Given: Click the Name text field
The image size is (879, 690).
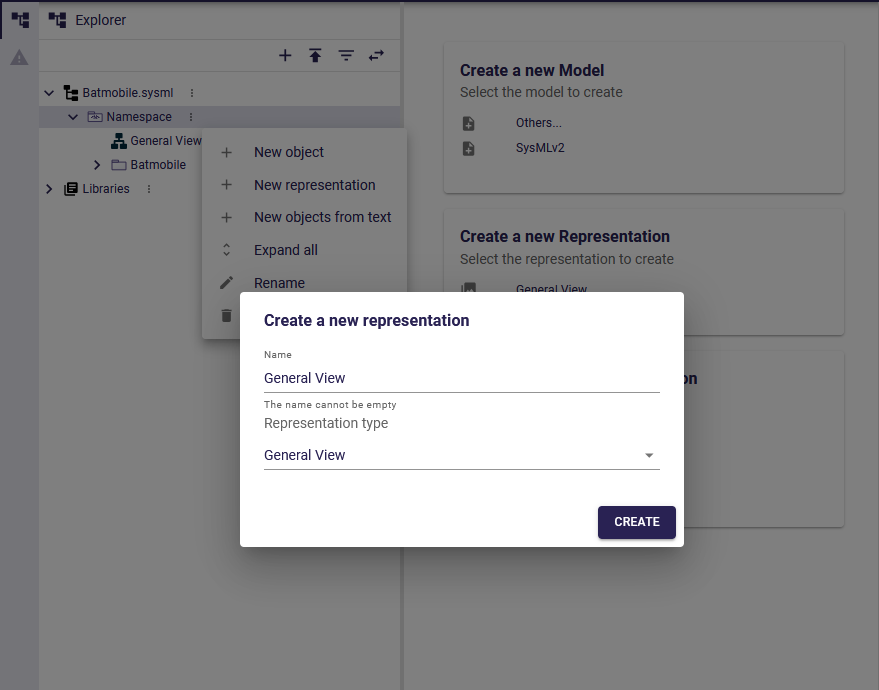Looking at the screenshot, I should point(461,378).
